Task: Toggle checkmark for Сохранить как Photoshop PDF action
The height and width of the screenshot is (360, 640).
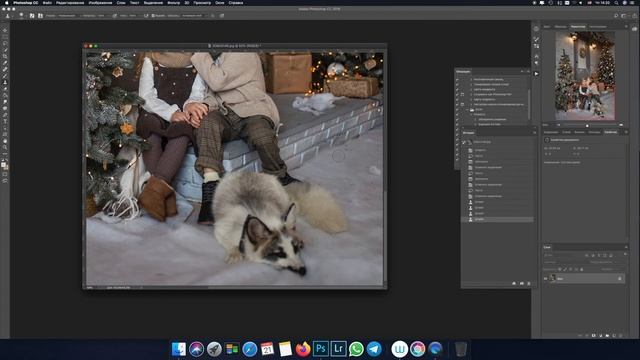Action: [457, 94]
